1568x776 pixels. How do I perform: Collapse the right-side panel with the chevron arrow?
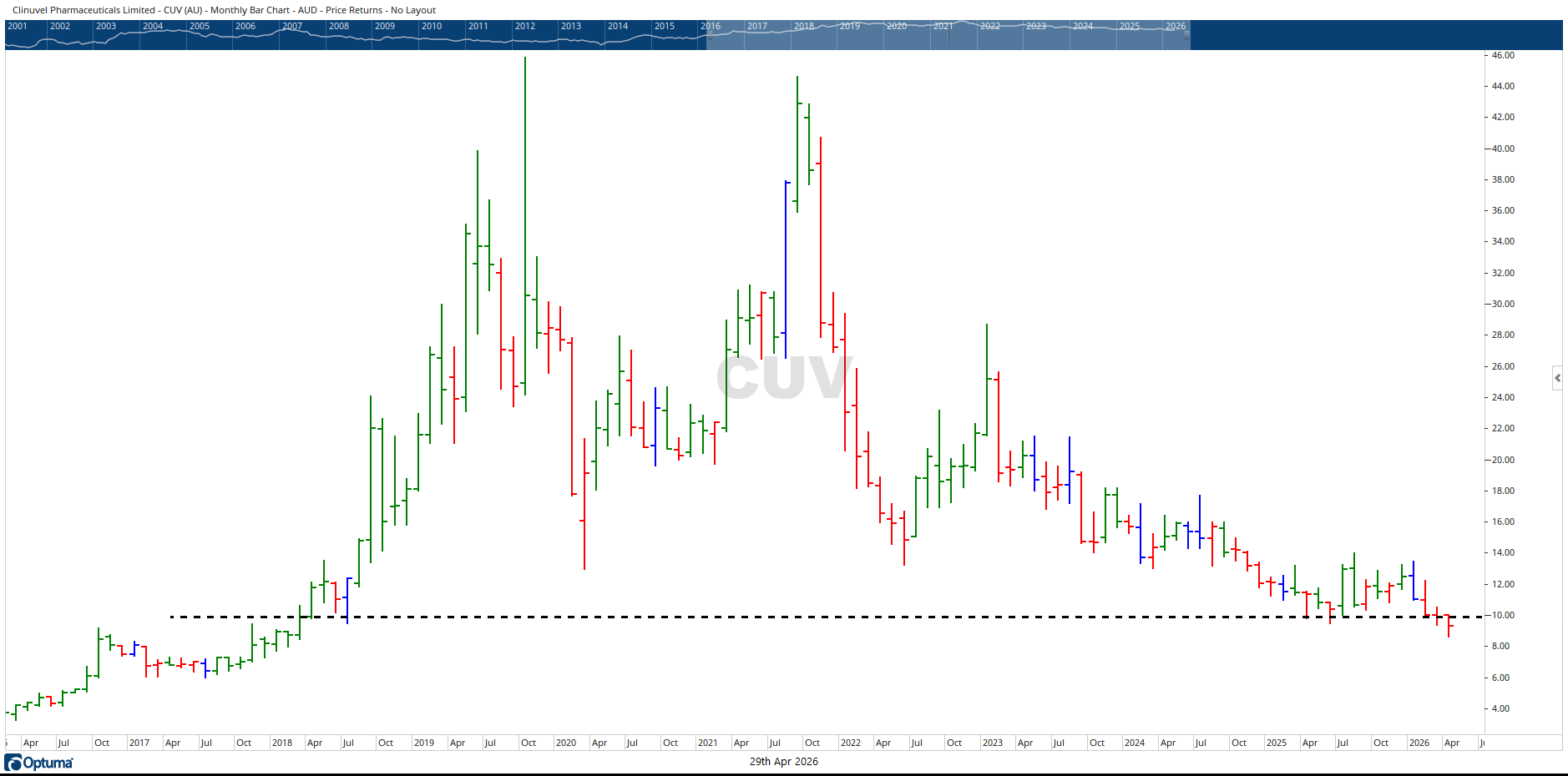coord(1558,378)
